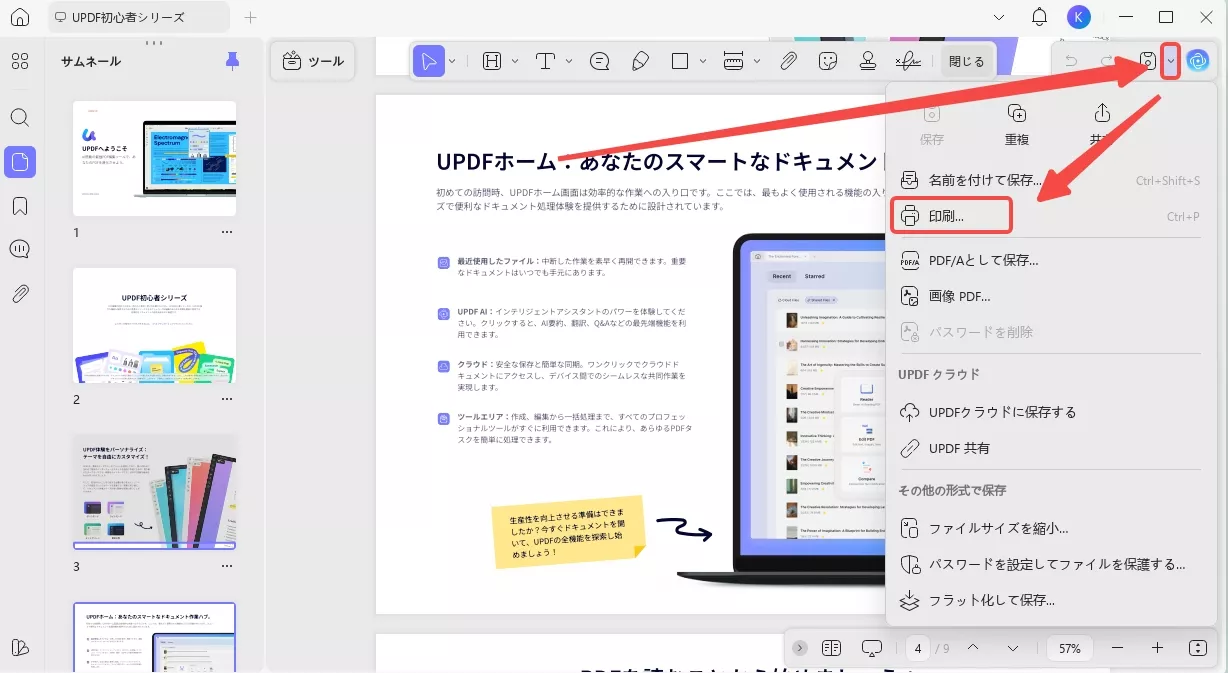Expand the cursor tool dropdown arrow

pyautogui.click(x=453, y=61)
